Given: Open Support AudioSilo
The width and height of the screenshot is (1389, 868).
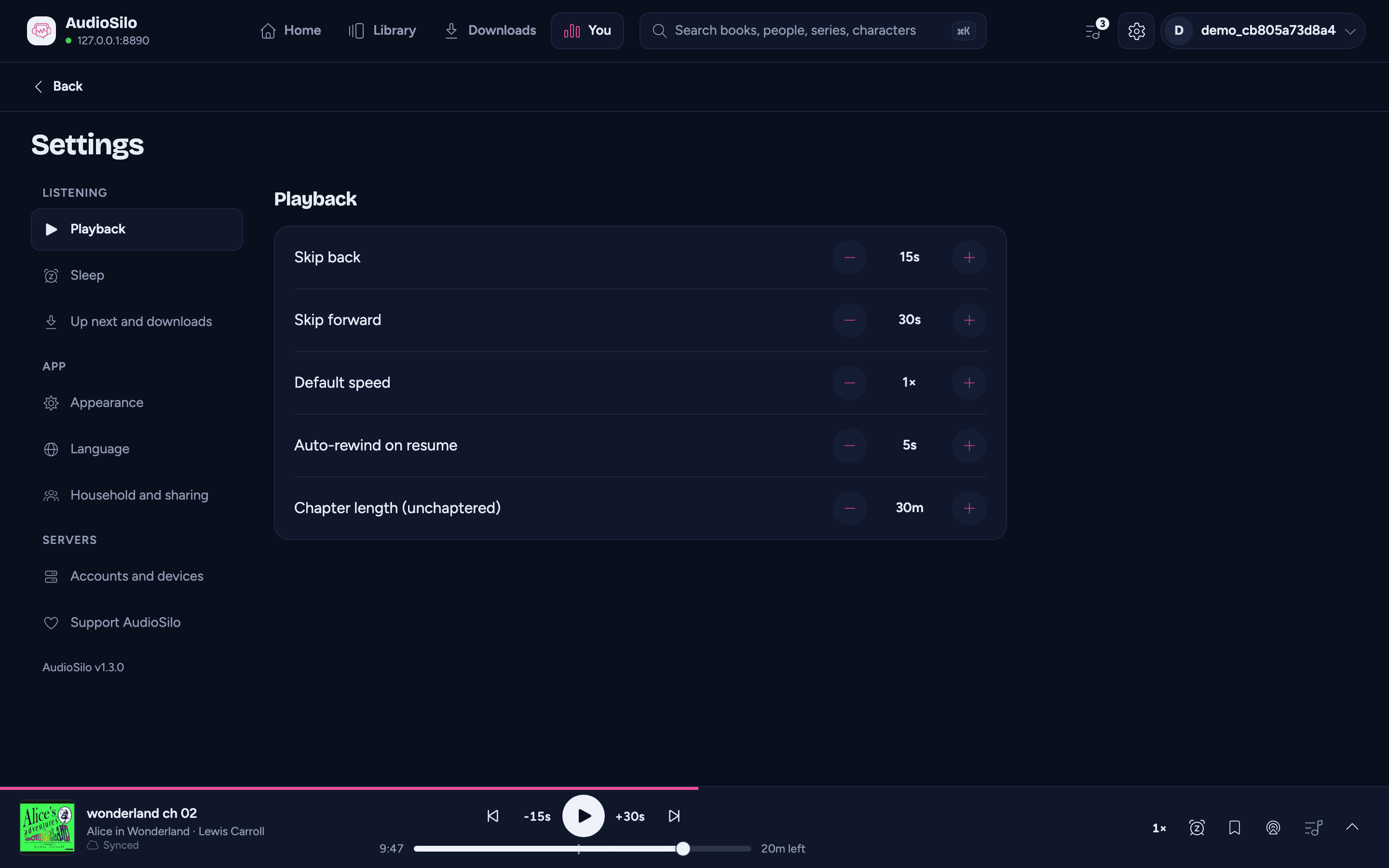Looking at the screenshot, I should [136, 623].
